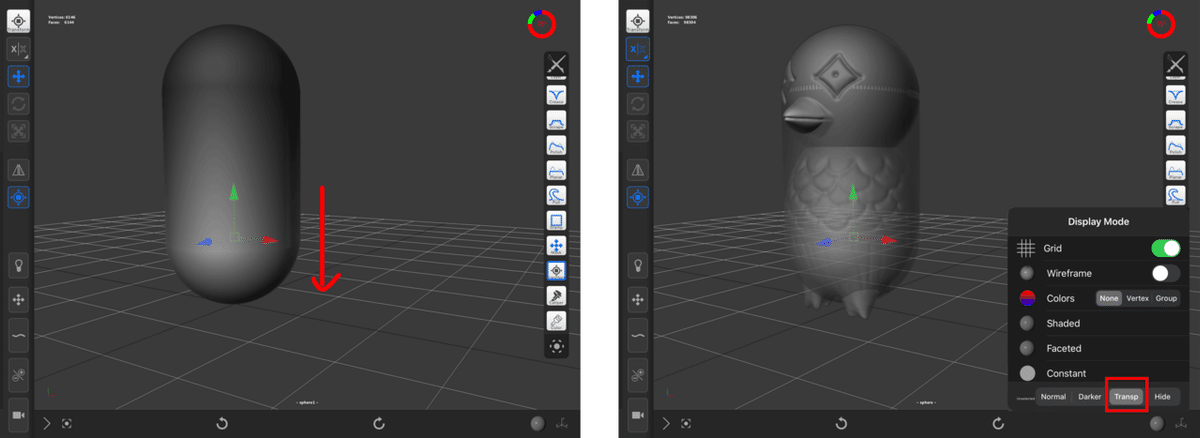The image size is (1200, 438).
Task: Select Polish brush in left screenshot
Action: point(557,146)
